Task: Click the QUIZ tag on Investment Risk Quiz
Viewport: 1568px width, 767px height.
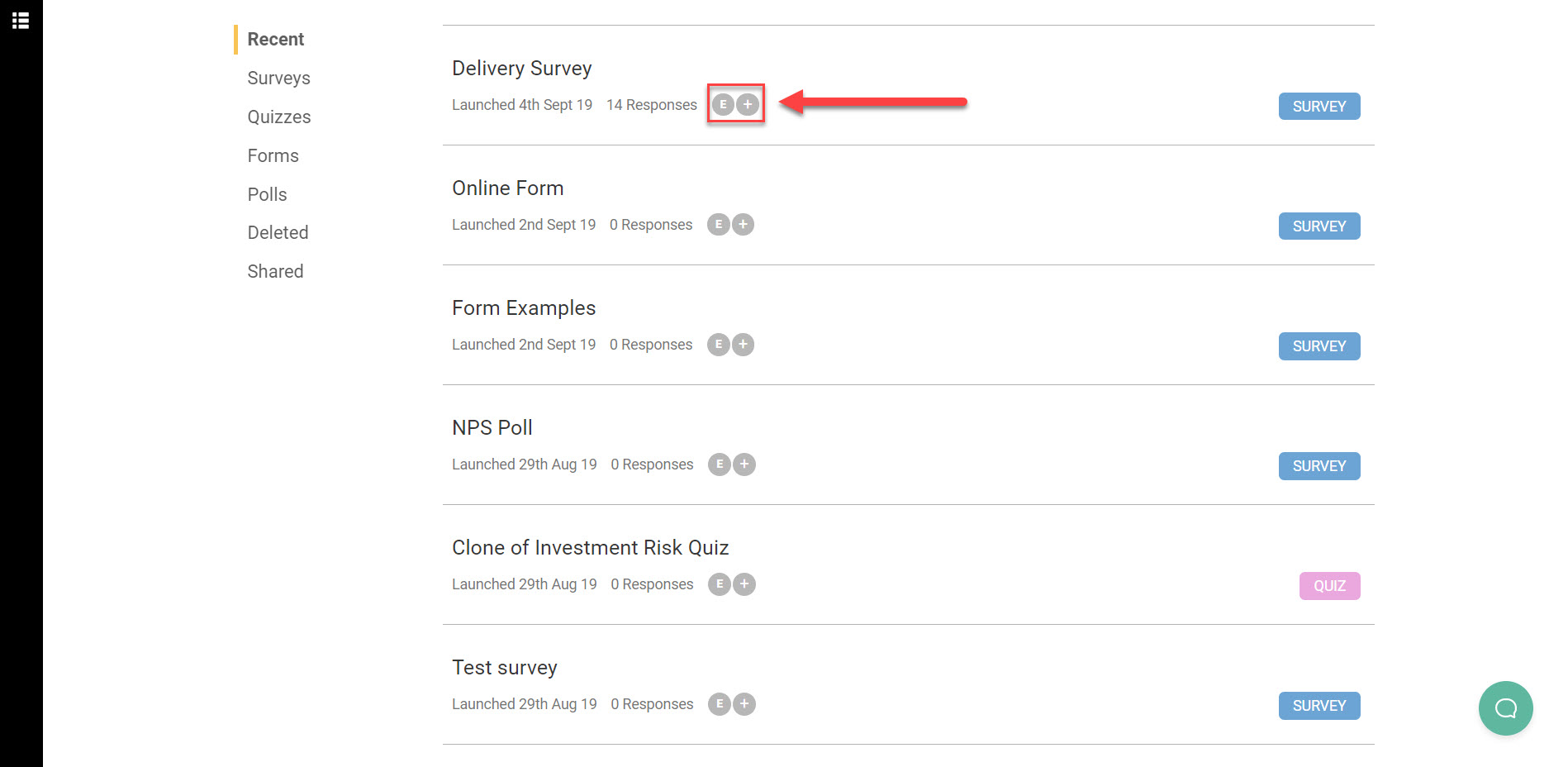Action: (1330, 585)
